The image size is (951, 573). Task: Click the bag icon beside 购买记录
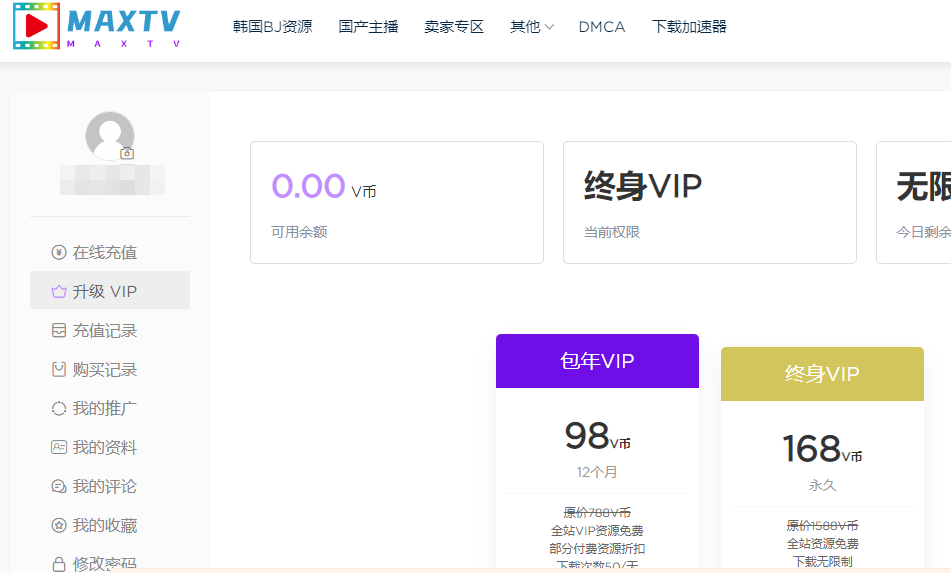[x=59, y=369]
